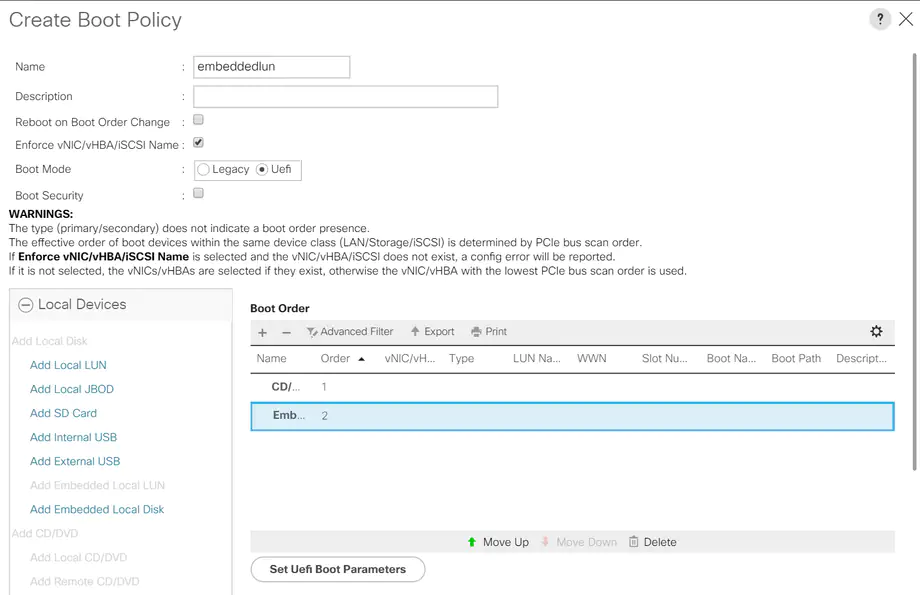Open the table settings gear icon
Screen dimensions: 920x595
click(x=876, y=332)
